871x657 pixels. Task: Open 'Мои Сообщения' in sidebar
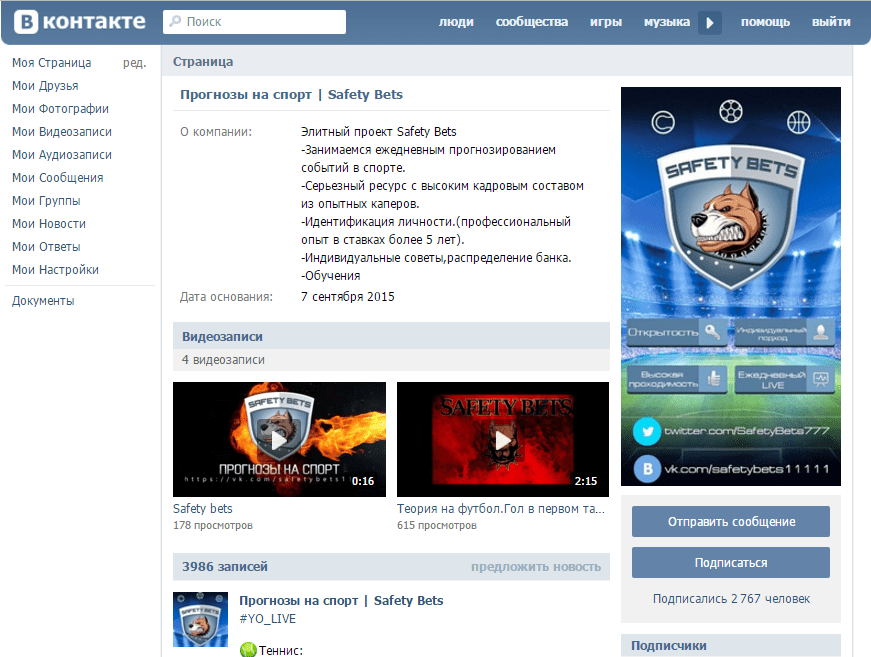[57, 178]
